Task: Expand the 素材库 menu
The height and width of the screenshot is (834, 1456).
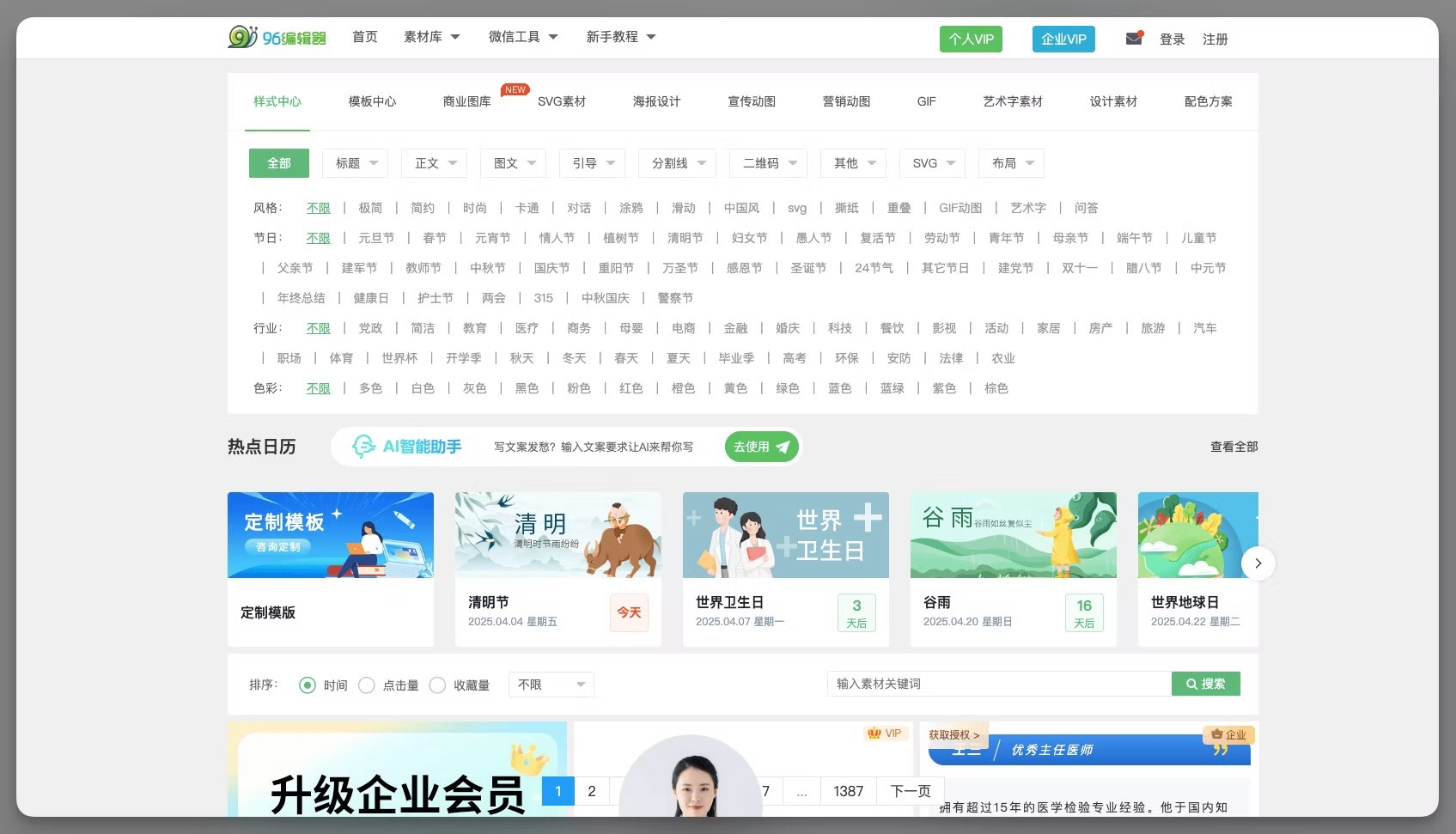Action: (432, 37)
